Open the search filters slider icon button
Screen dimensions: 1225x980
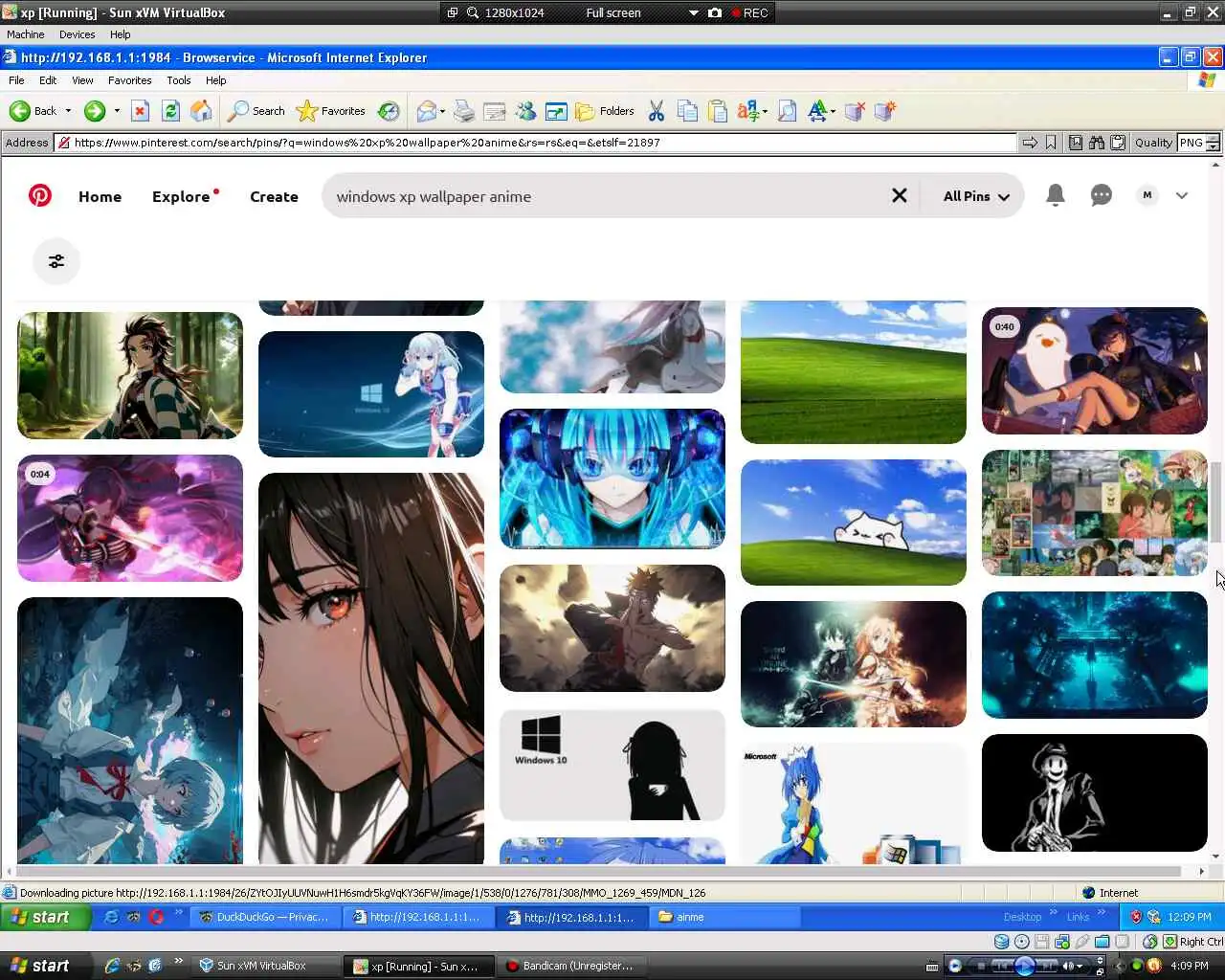(x=56, y=261)
